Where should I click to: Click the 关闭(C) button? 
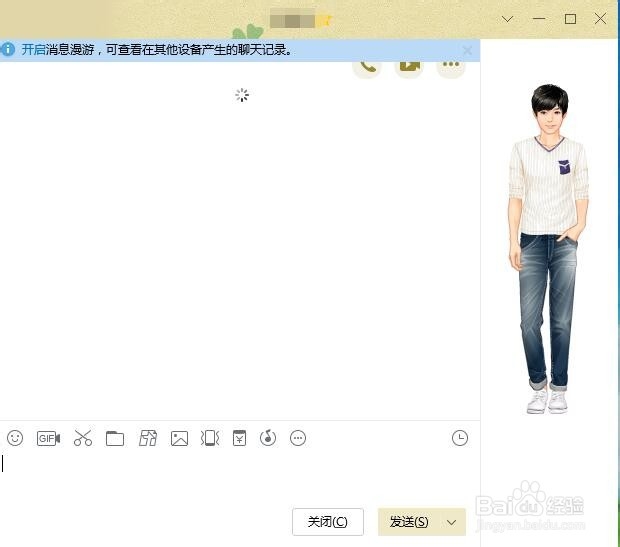[x=328, y=522]
